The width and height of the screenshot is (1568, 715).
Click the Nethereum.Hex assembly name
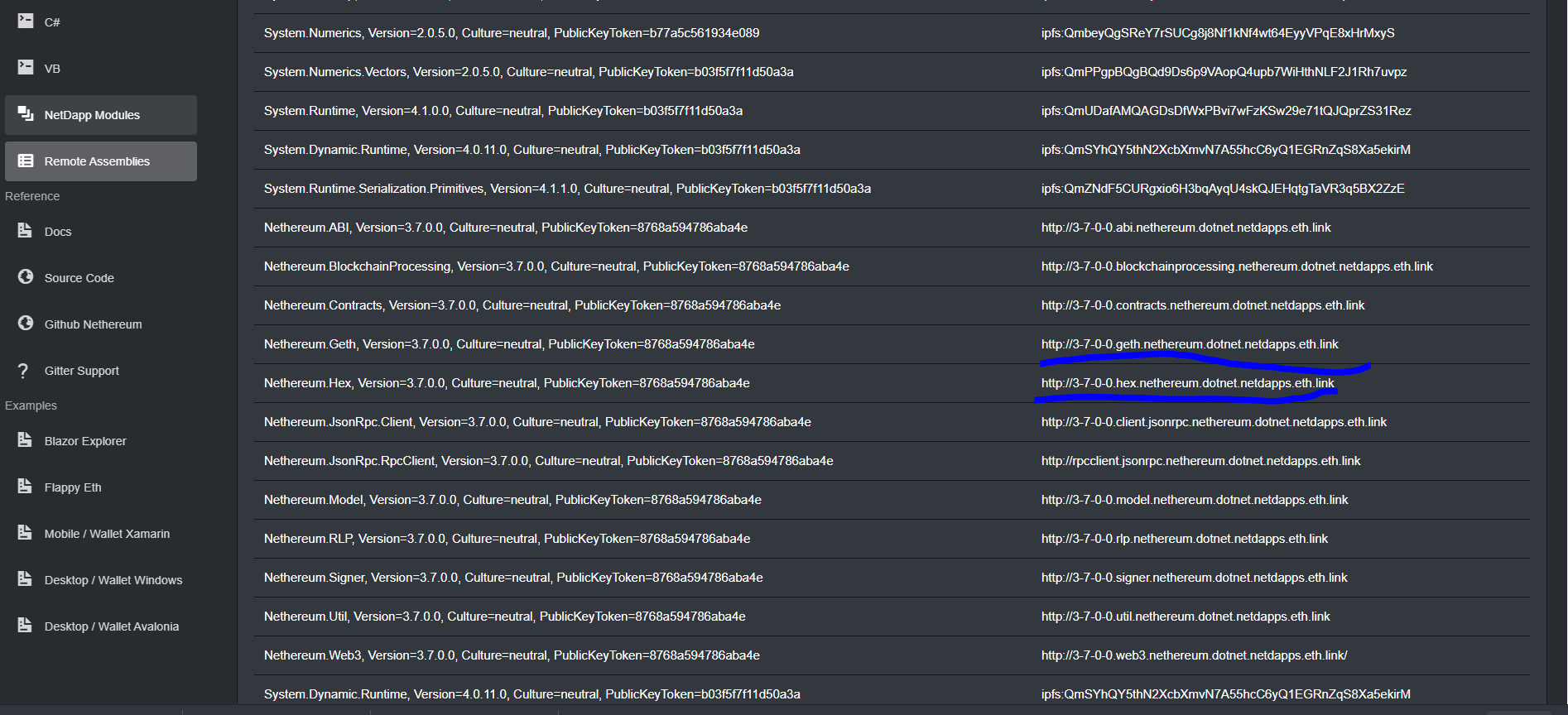[507, 383]
